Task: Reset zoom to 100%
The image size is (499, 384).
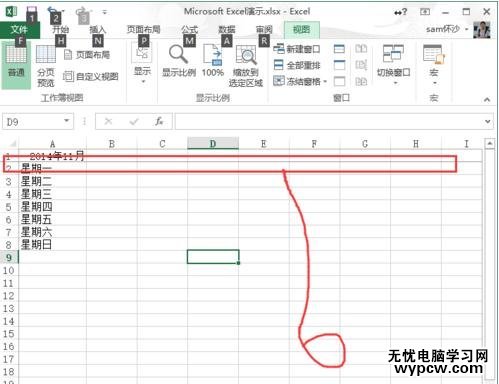Action: point(213,61)
